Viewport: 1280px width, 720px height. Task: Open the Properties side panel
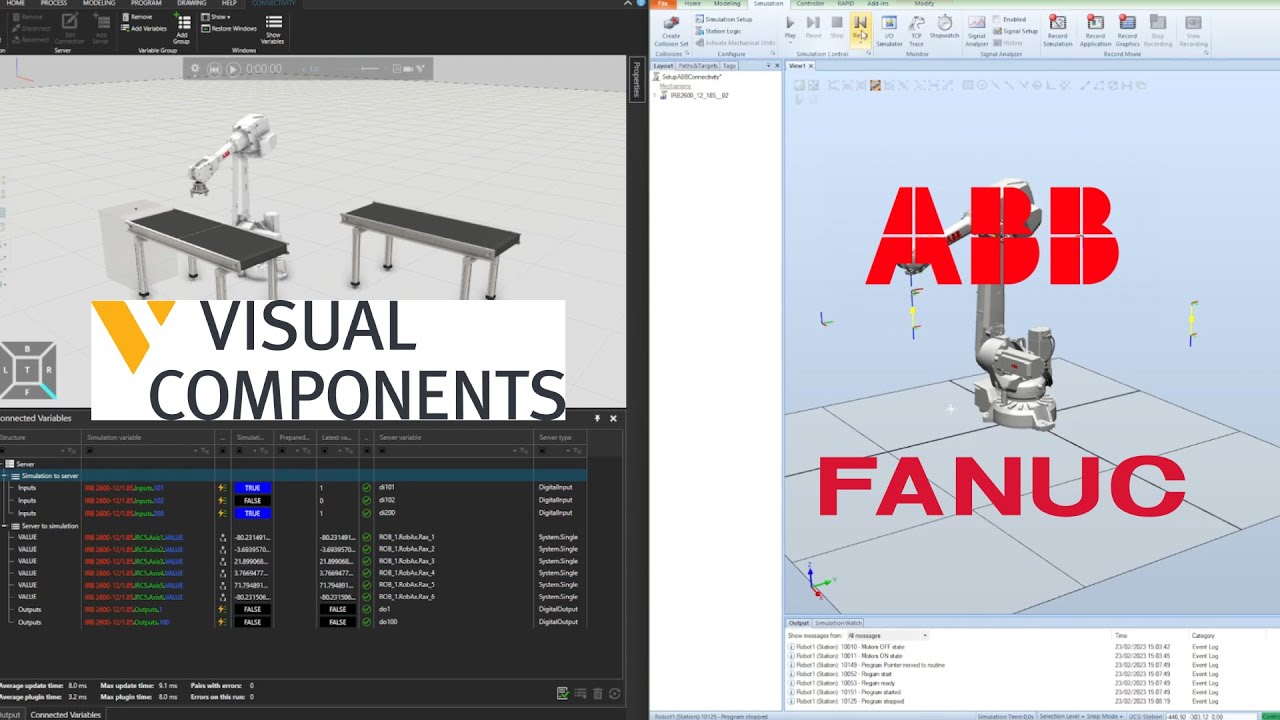point(636,79)
